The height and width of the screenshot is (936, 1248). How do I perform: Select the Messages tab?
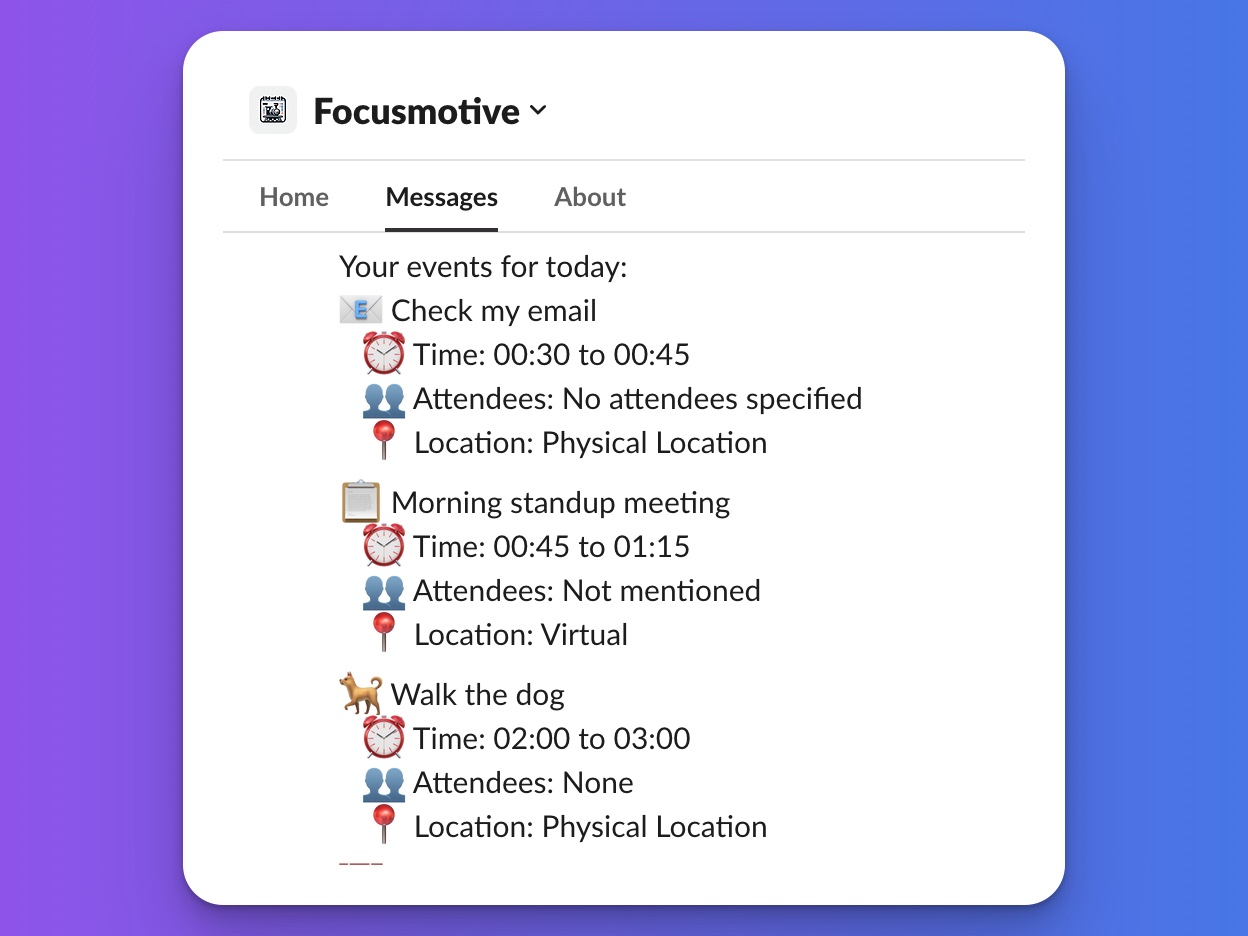442,197
